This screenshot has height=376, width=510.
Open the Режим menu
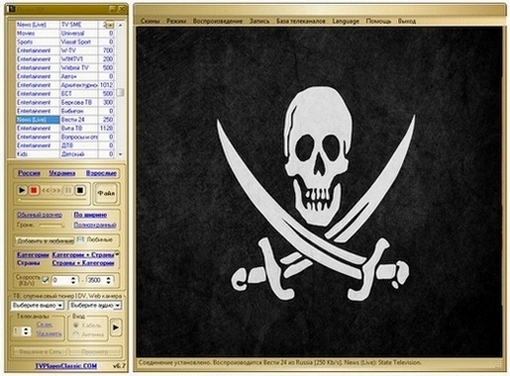pos(176,21)
